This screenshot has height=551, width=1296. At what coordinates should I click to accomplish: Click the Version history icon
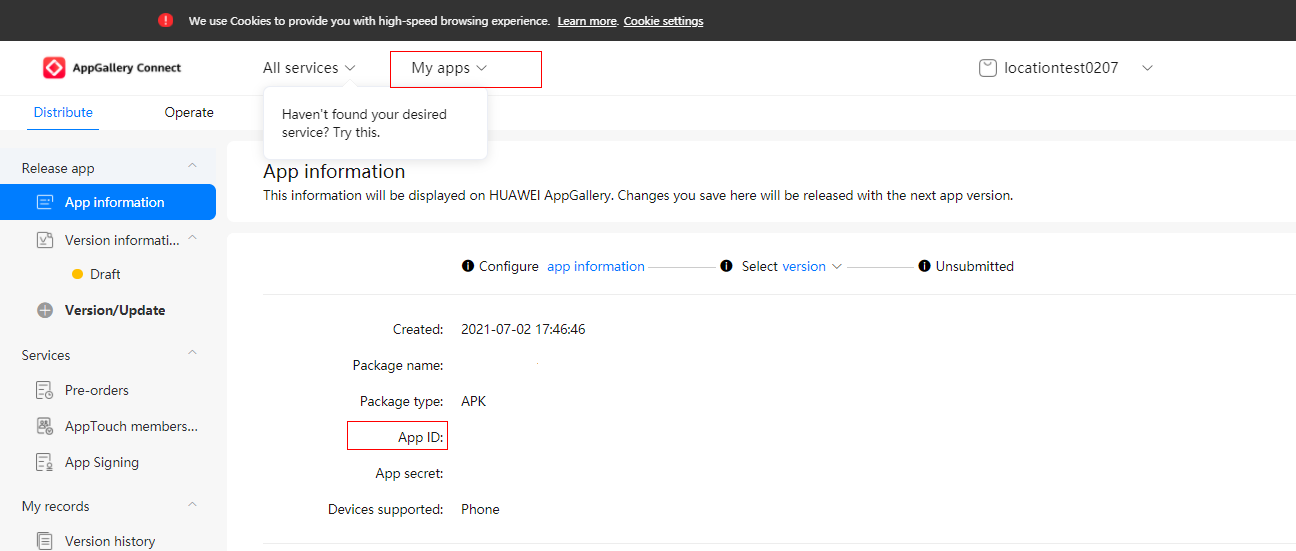point(45,541)
